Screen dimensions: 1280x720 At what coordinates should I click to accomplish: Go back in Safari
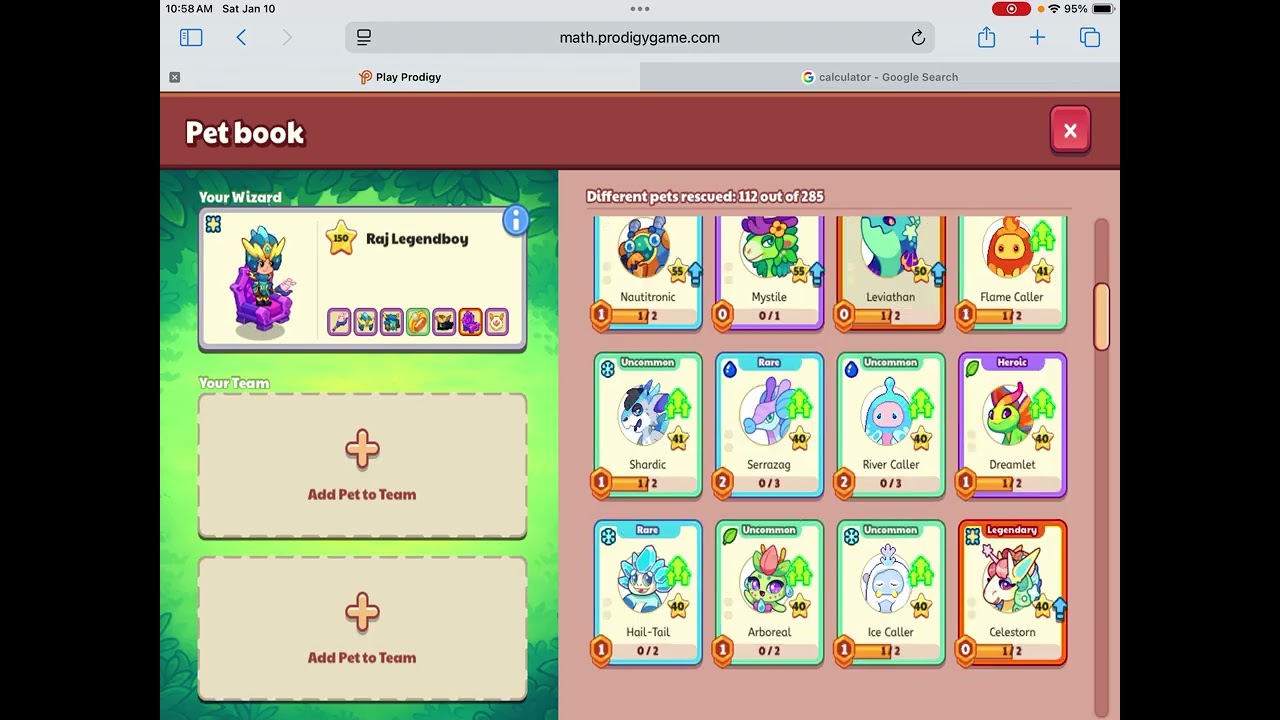(241, 38)
